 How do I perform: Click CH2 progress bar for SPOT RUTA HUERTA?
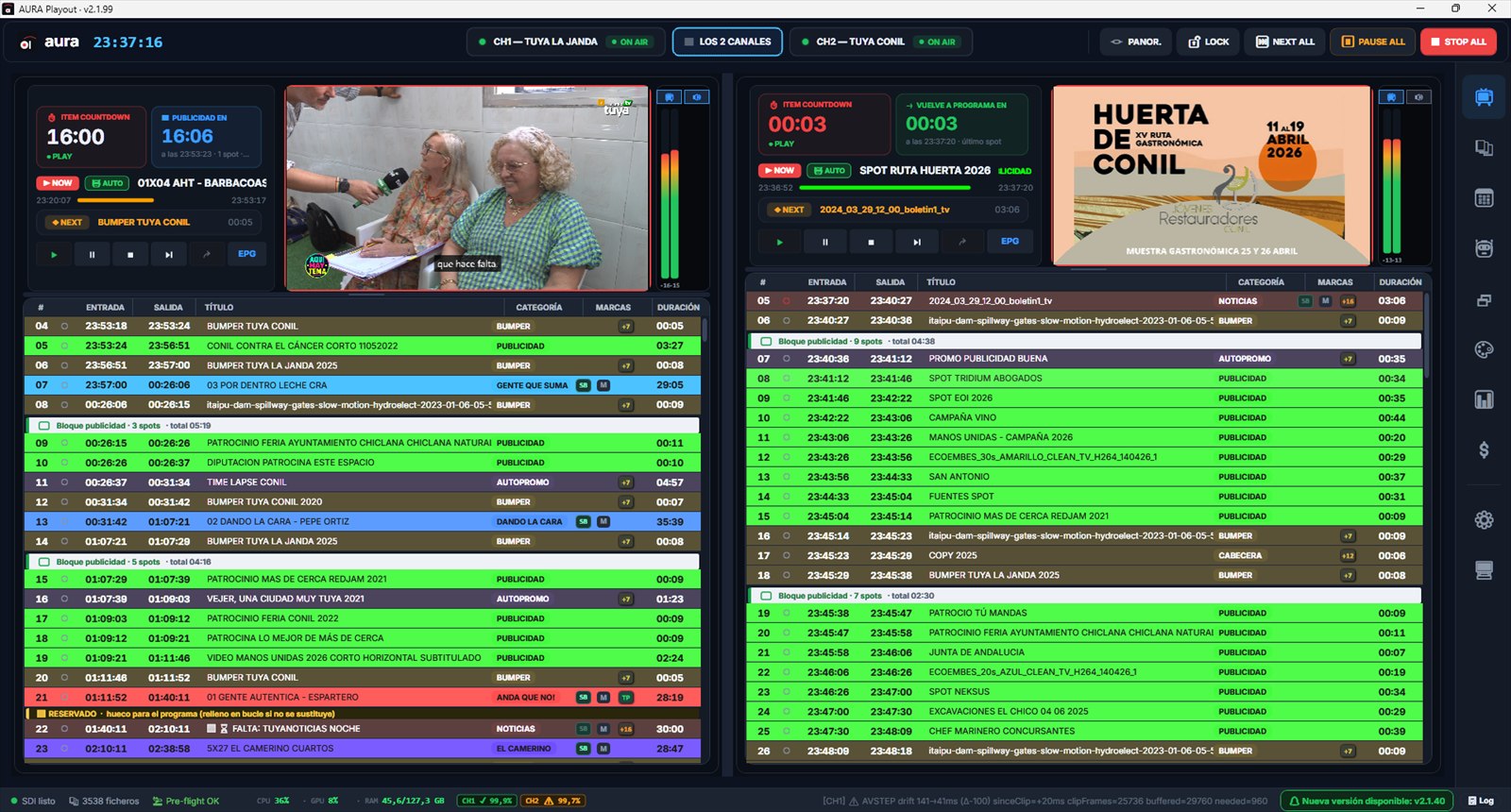click(893, 188)
